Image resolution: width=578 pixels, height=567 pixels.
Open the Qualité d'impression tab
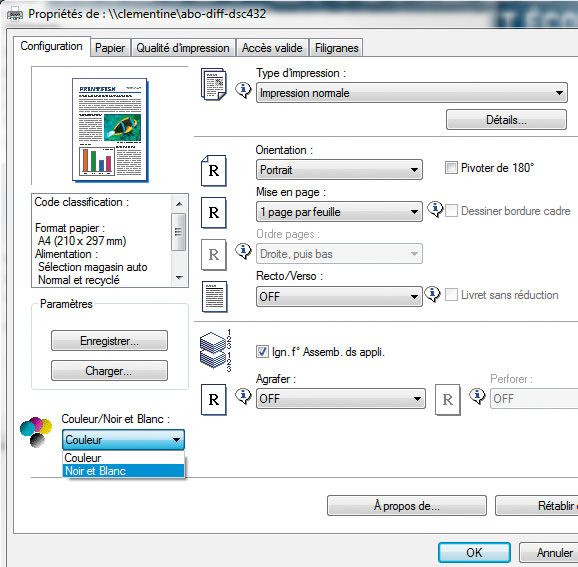(183, 48)
